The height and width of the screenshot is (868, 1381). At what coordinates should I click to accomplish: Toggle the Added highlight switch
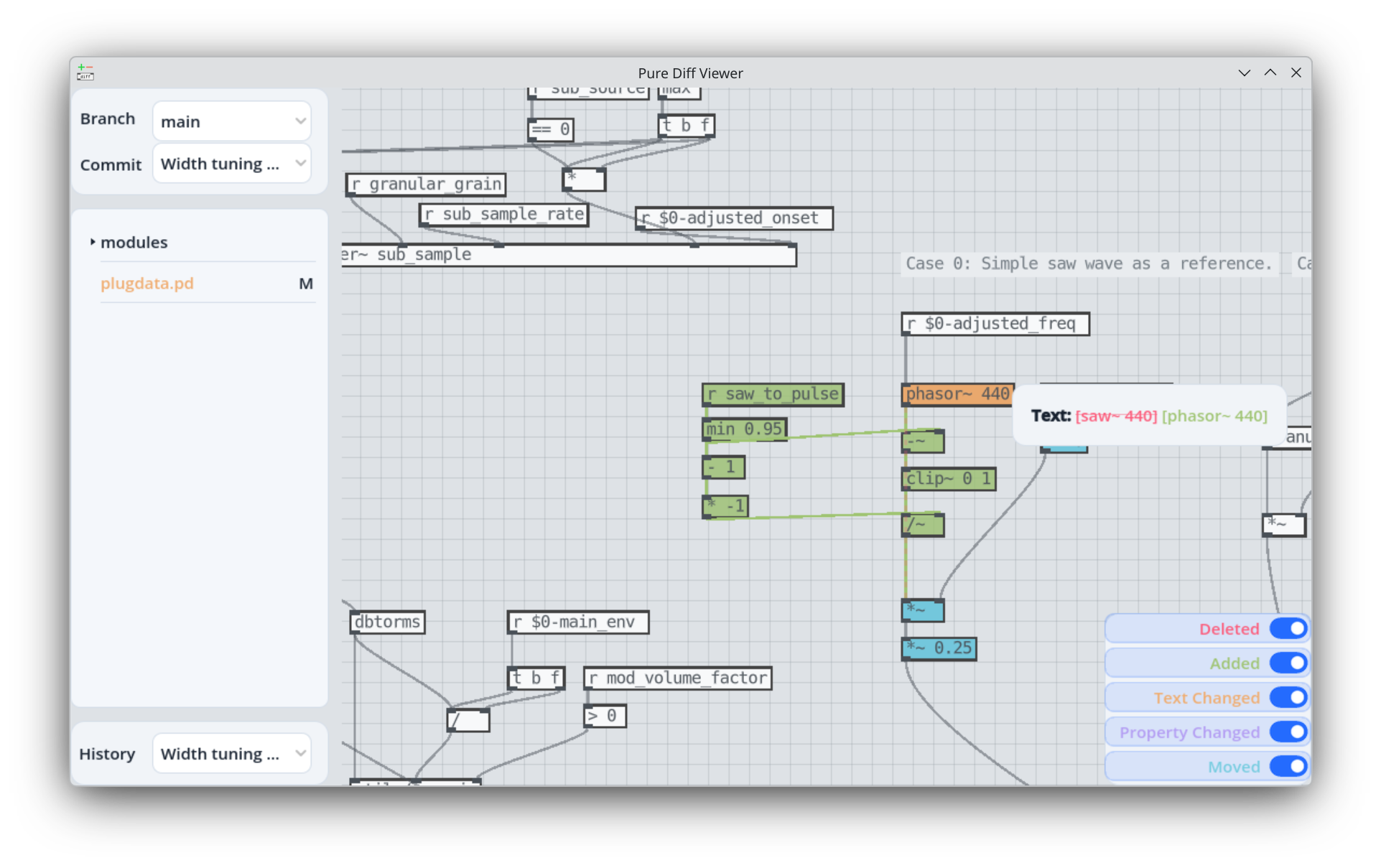pos(1288,663)
